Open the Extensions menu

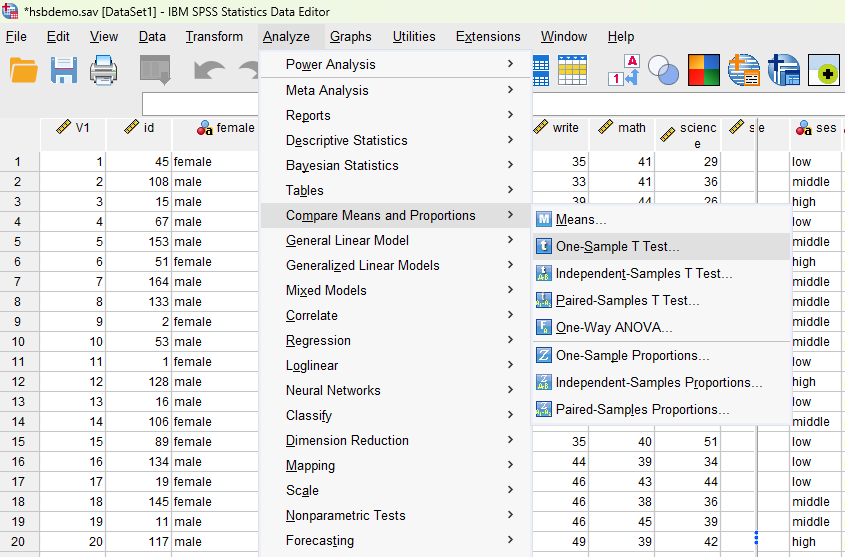coord(488,37)
